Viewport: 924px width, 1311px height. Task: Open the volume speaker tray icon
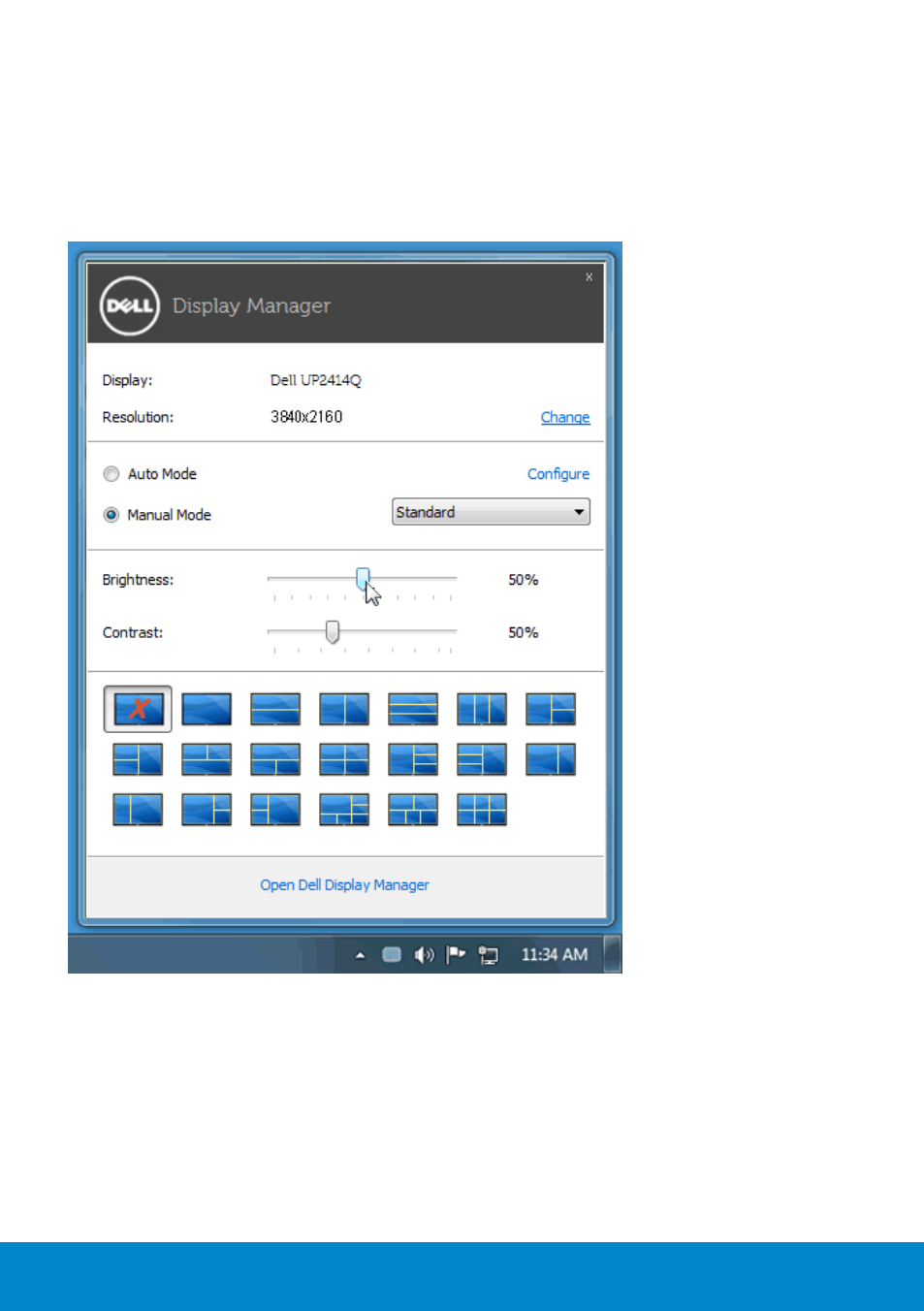pos(424,955)
